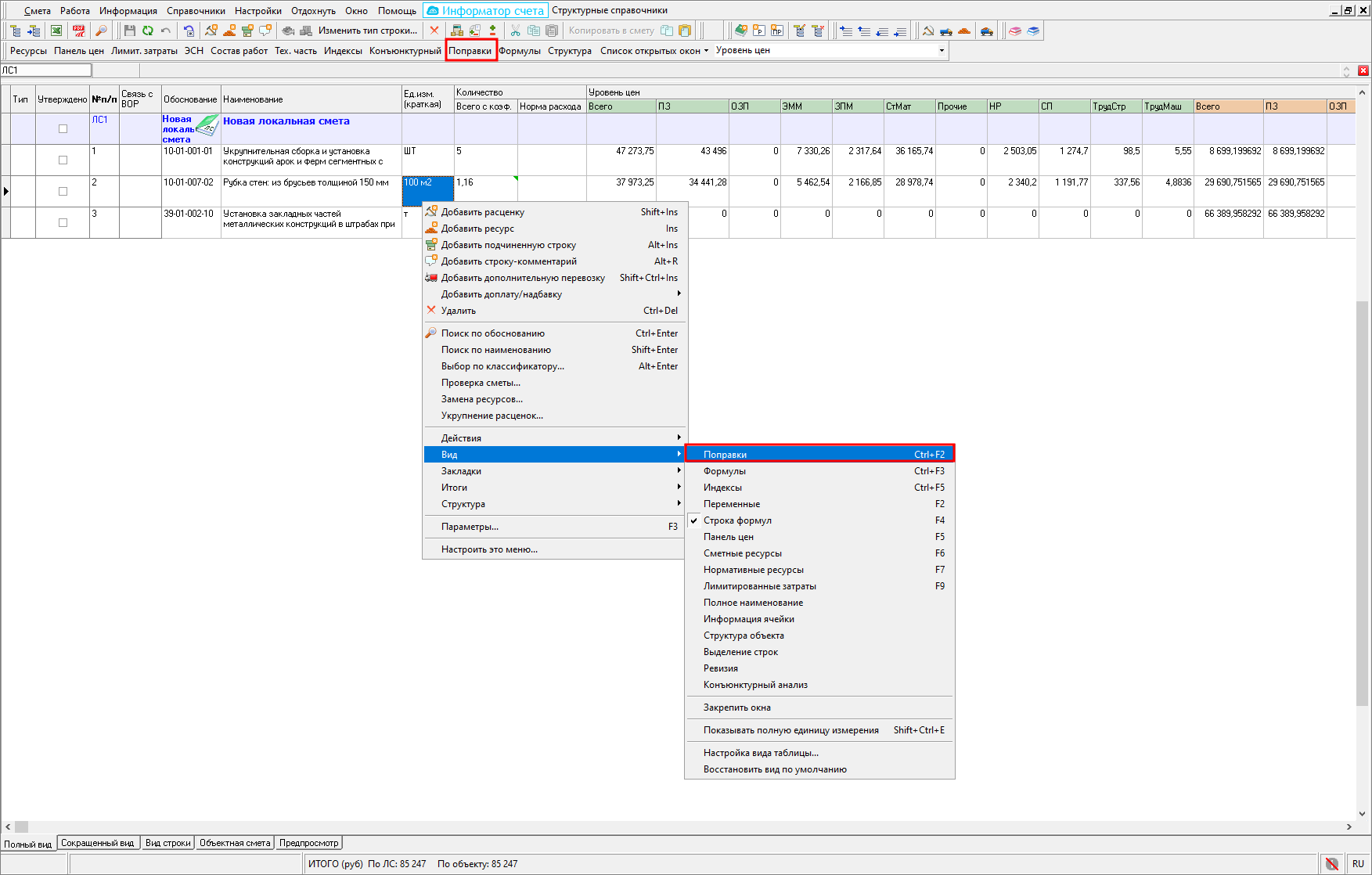Open the Уровень цен combo box
The height and width of the screenshot is (875, 1372).
click(x=942, y=50)
